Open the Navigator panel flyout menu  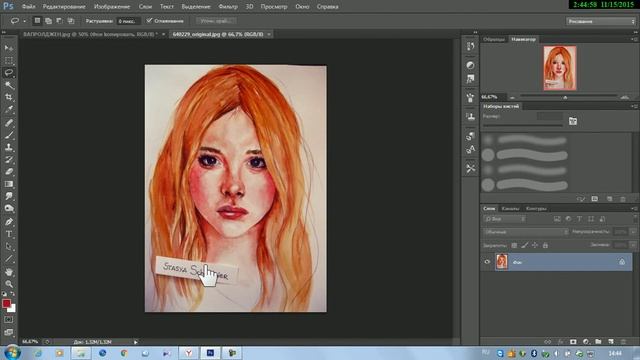[x=633, y=39]
